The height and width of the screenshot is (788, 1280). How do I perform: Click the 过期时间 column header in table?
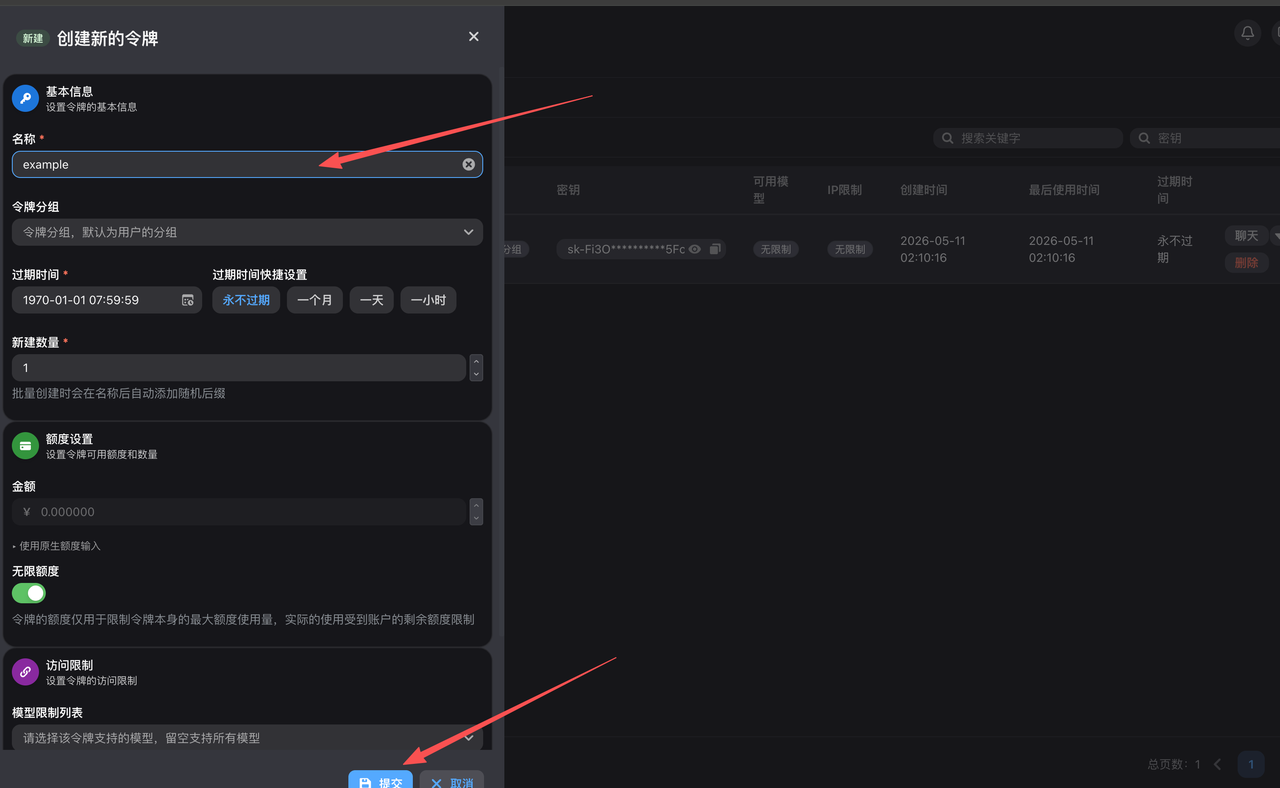(x=1175, y=190)
